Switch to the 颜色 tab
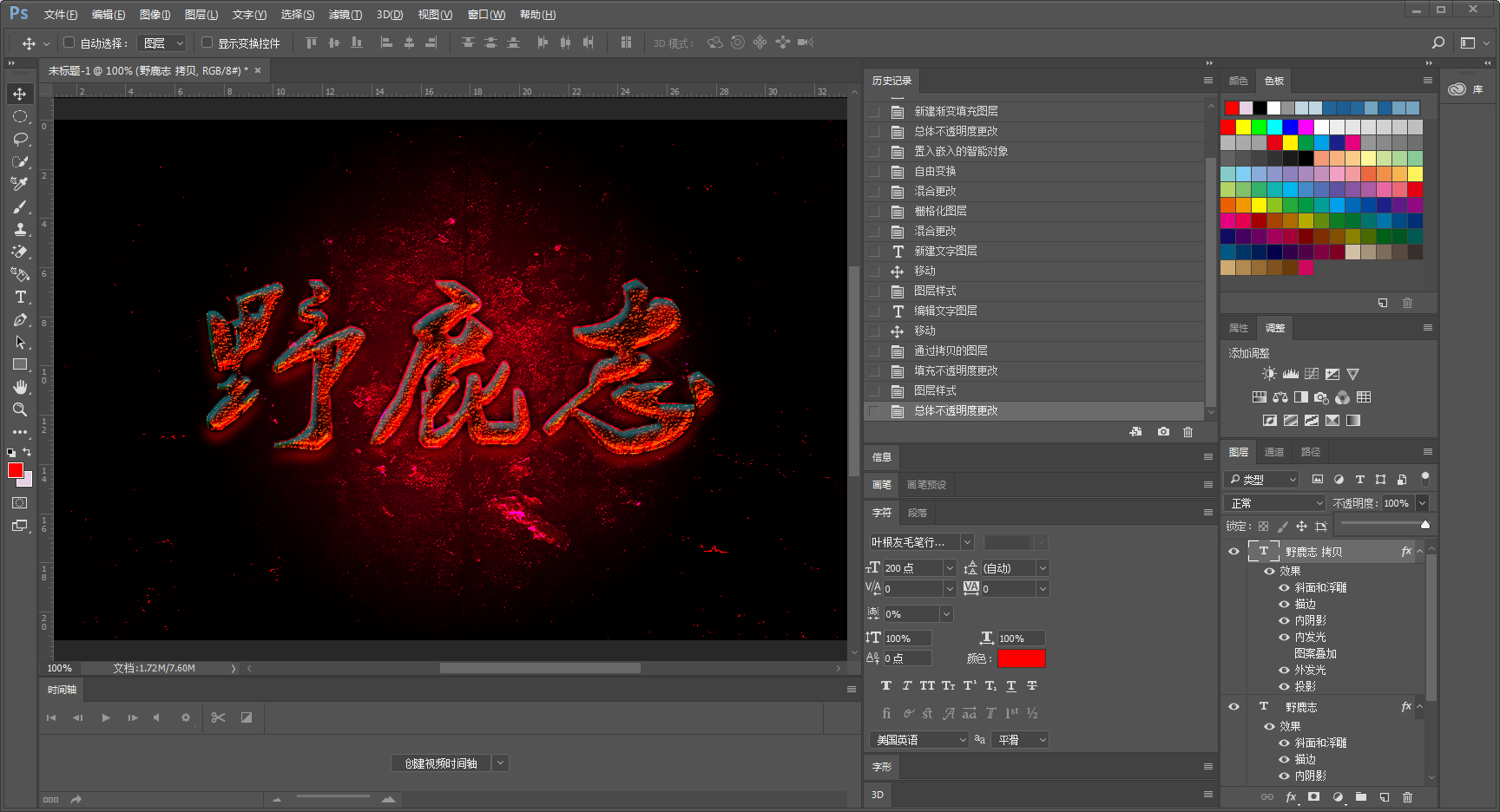1500x812 pixels. coord(1238,81)
